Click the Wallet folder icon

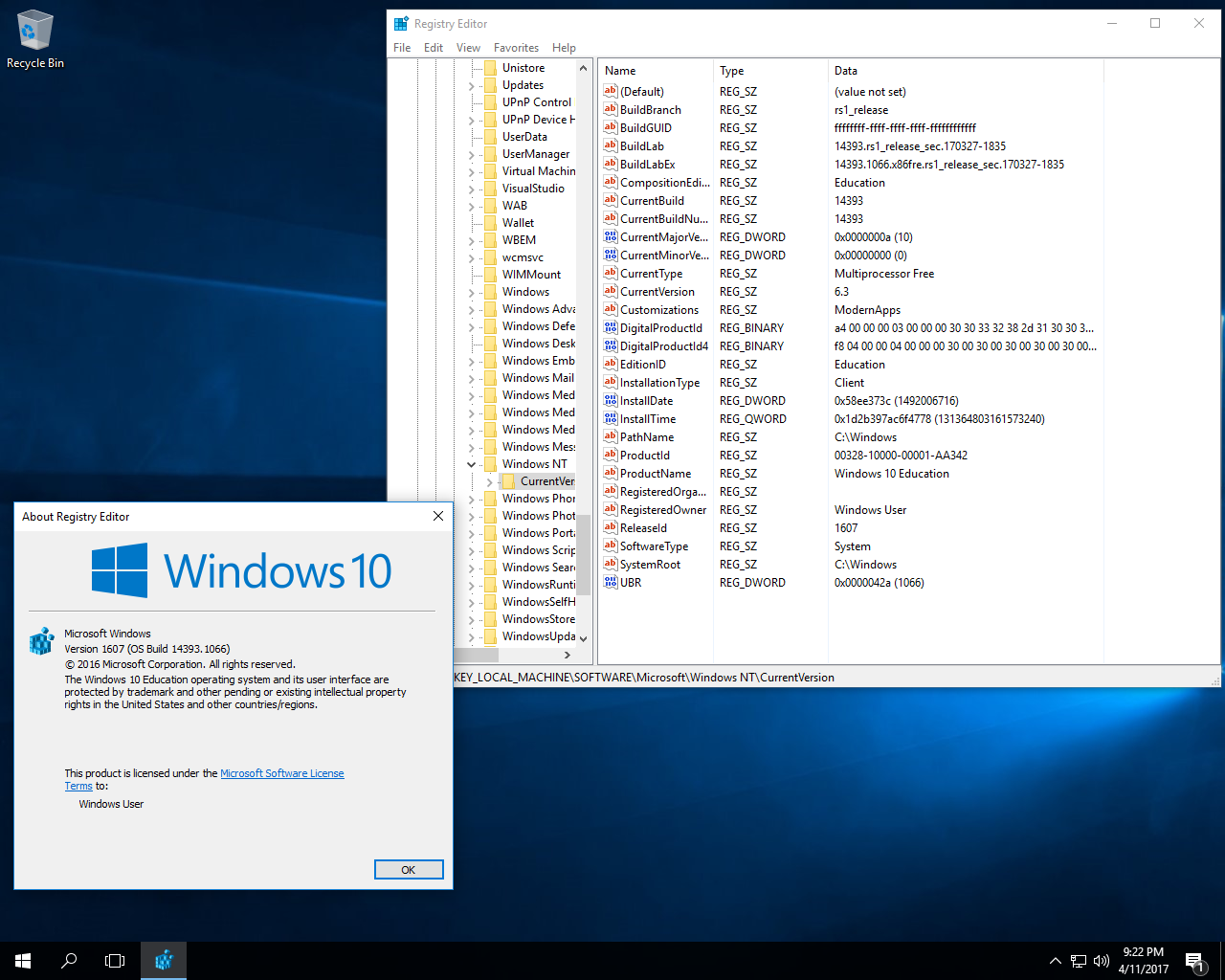coord(490,223)
